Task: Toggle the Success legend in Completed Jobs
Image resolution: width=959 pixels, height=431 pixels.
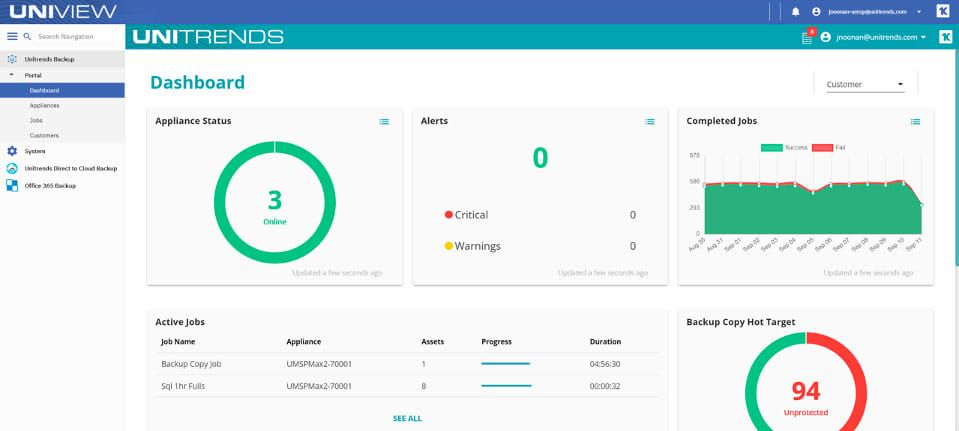Action: pyautogui.click(x=784, y=147)
